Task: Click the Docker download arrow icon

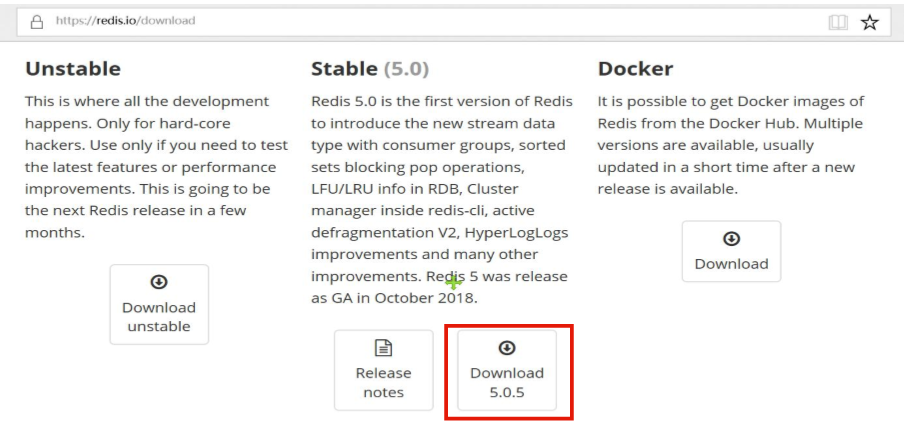Action: 732,239
